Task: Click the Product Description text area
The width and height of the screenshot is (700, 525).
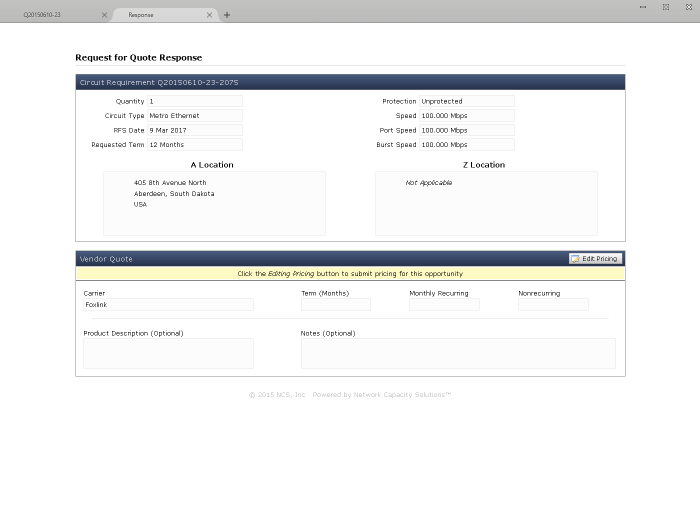Action: (x=168, y=353)
